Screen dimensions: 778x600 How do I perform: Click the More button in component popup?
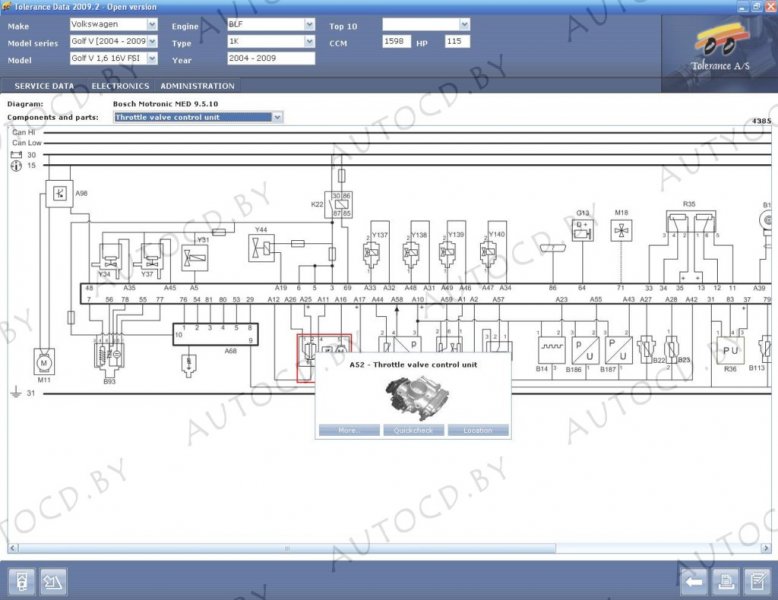point(349,430)
